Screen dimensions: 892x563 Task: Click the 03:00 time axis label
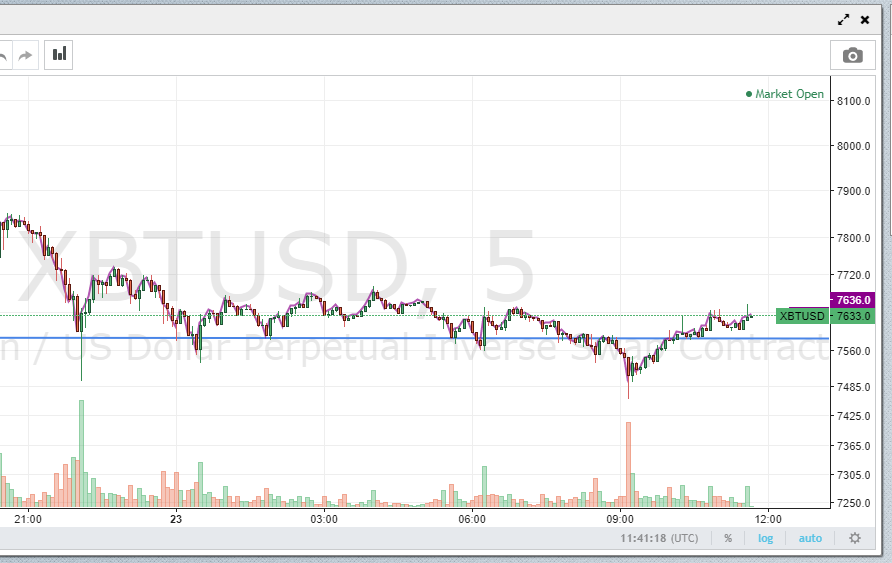click(324, 519)
